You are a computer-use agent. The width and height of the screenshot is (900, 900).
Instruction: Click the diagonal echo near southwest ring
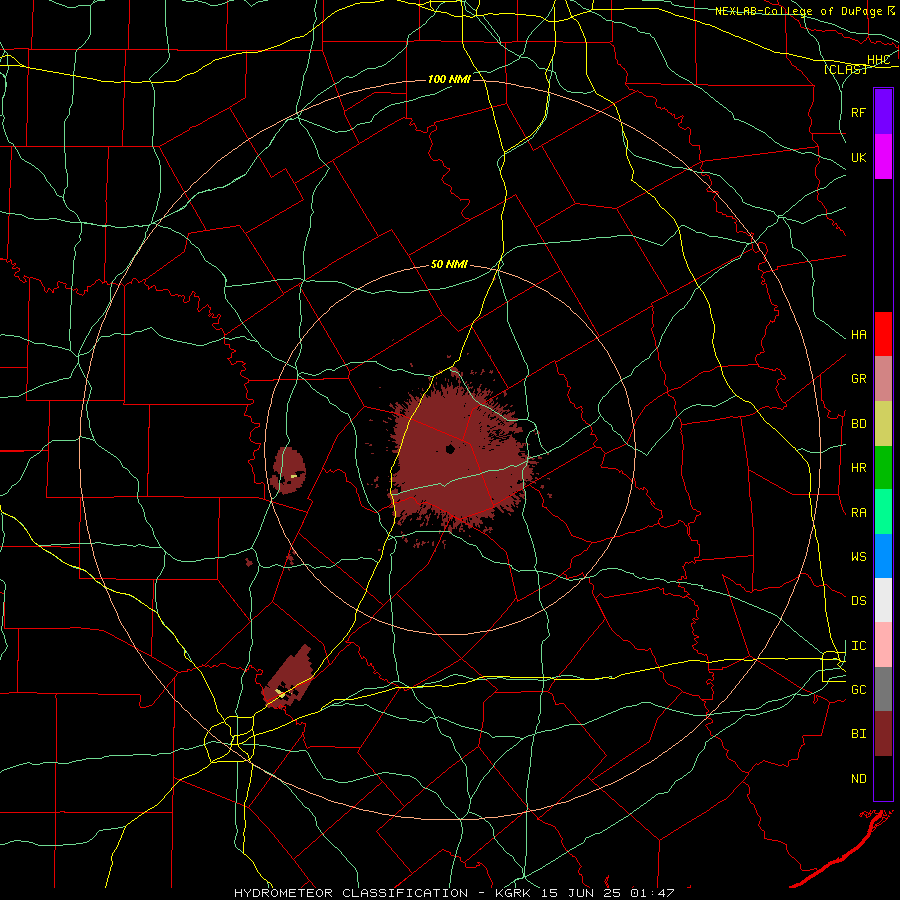288,677
